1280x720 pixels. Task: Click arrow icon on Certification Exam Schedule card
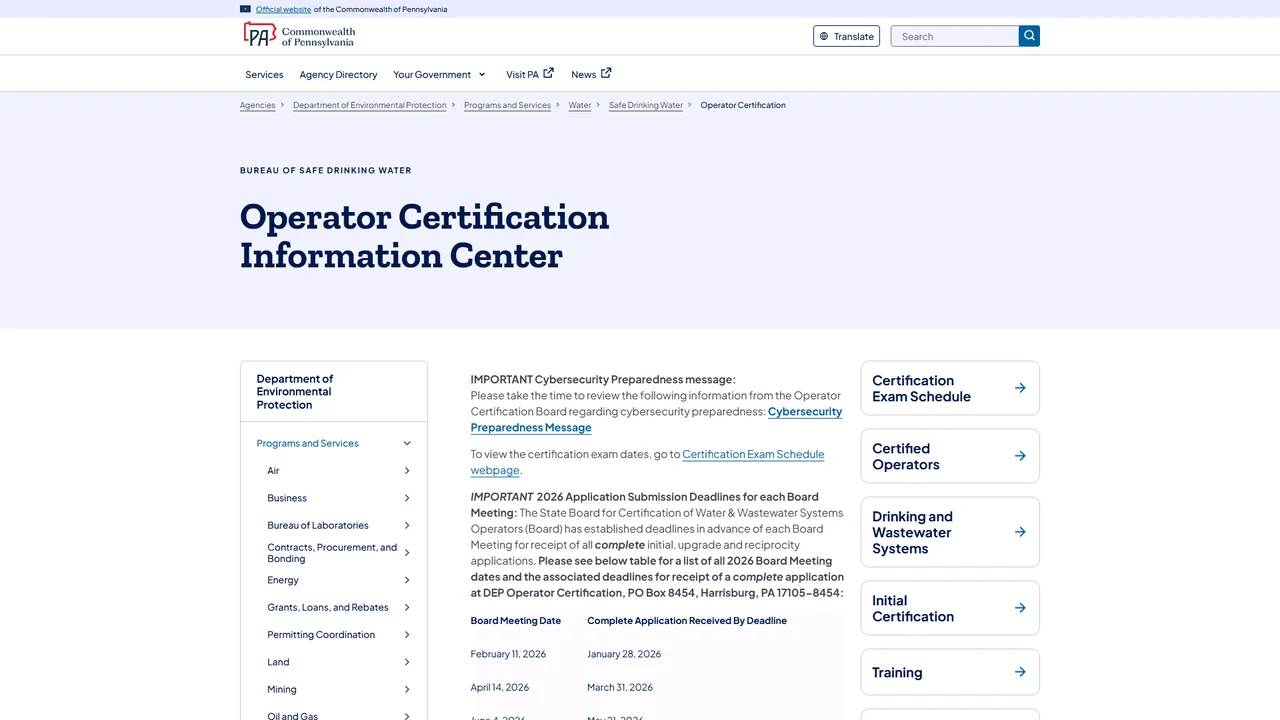pyautogui.click(x=1020, y=388)
